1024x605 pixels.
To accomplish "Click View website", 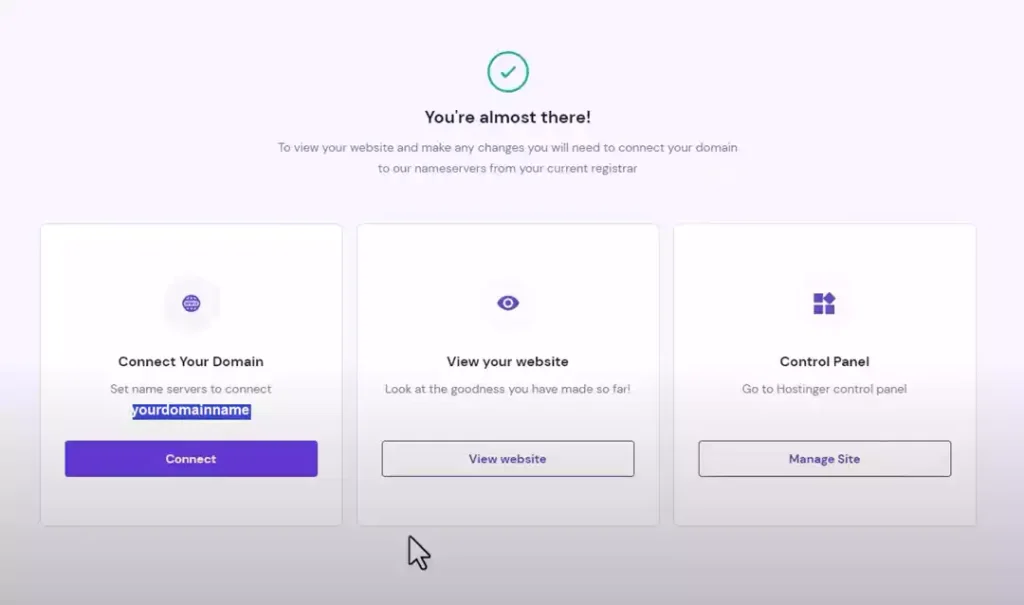I will [x=507, y=458].
